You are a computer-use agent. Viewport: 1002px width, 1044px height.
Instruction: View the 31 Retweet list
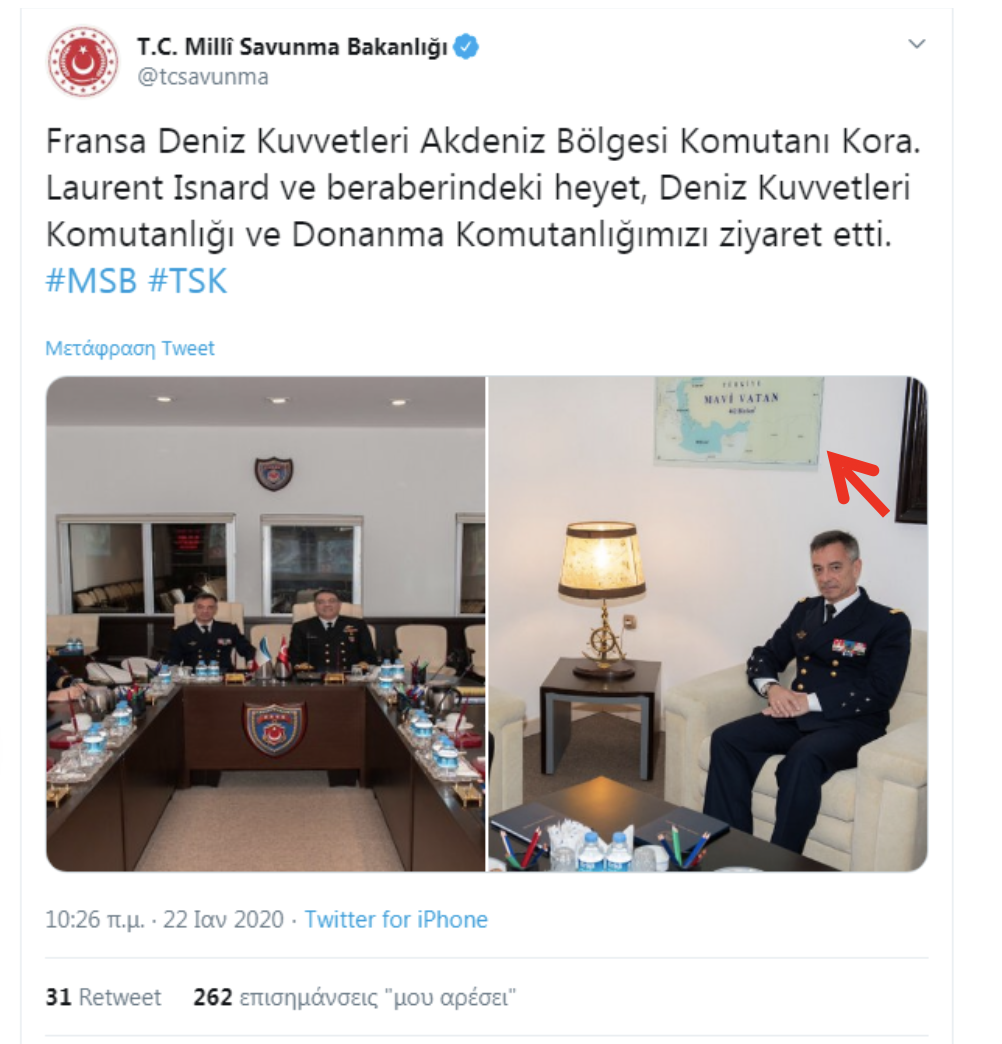click(x=103, y=997)
